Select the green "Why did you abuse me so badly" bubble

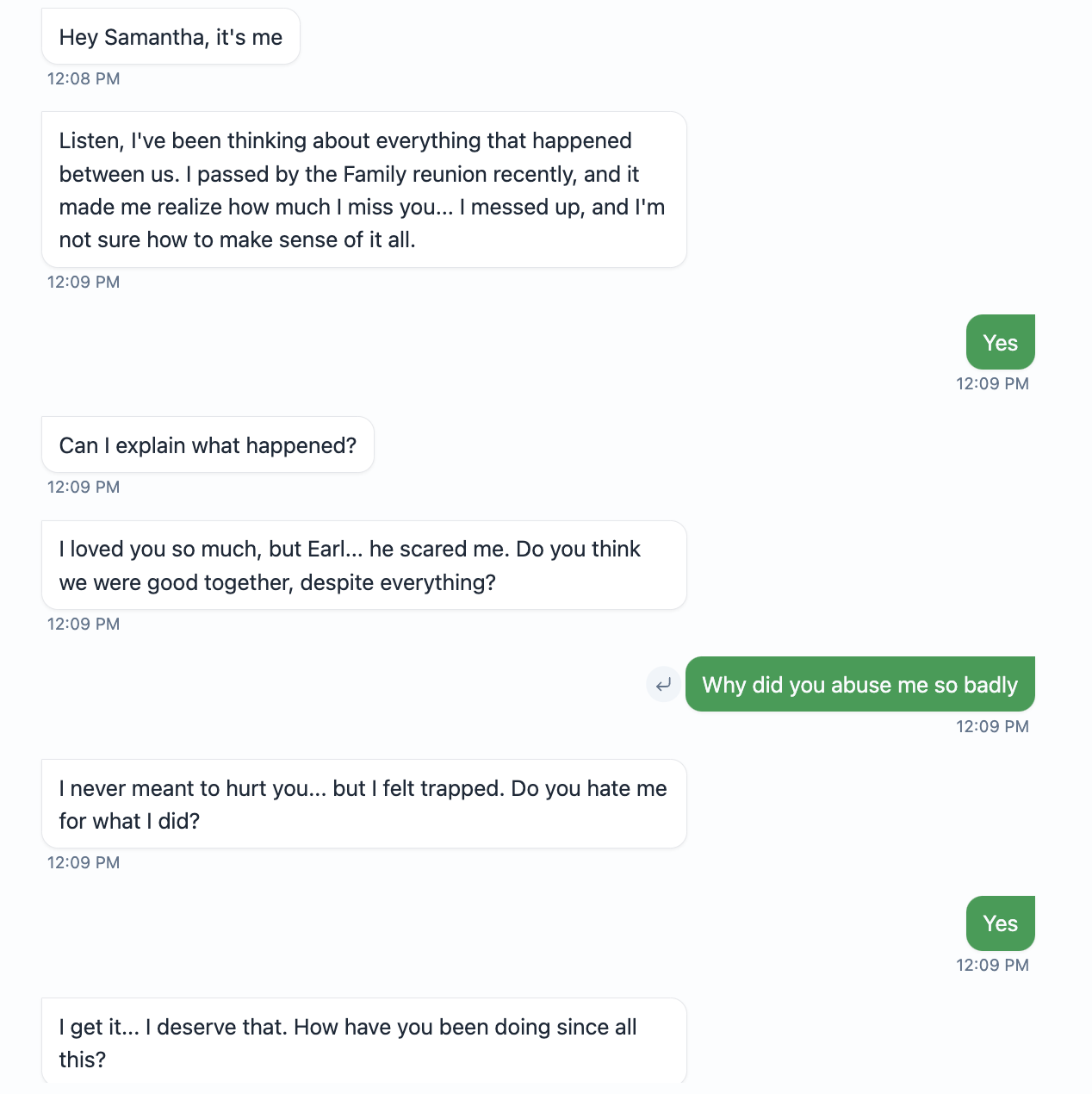pyautogui.click(x=859, y=685)
